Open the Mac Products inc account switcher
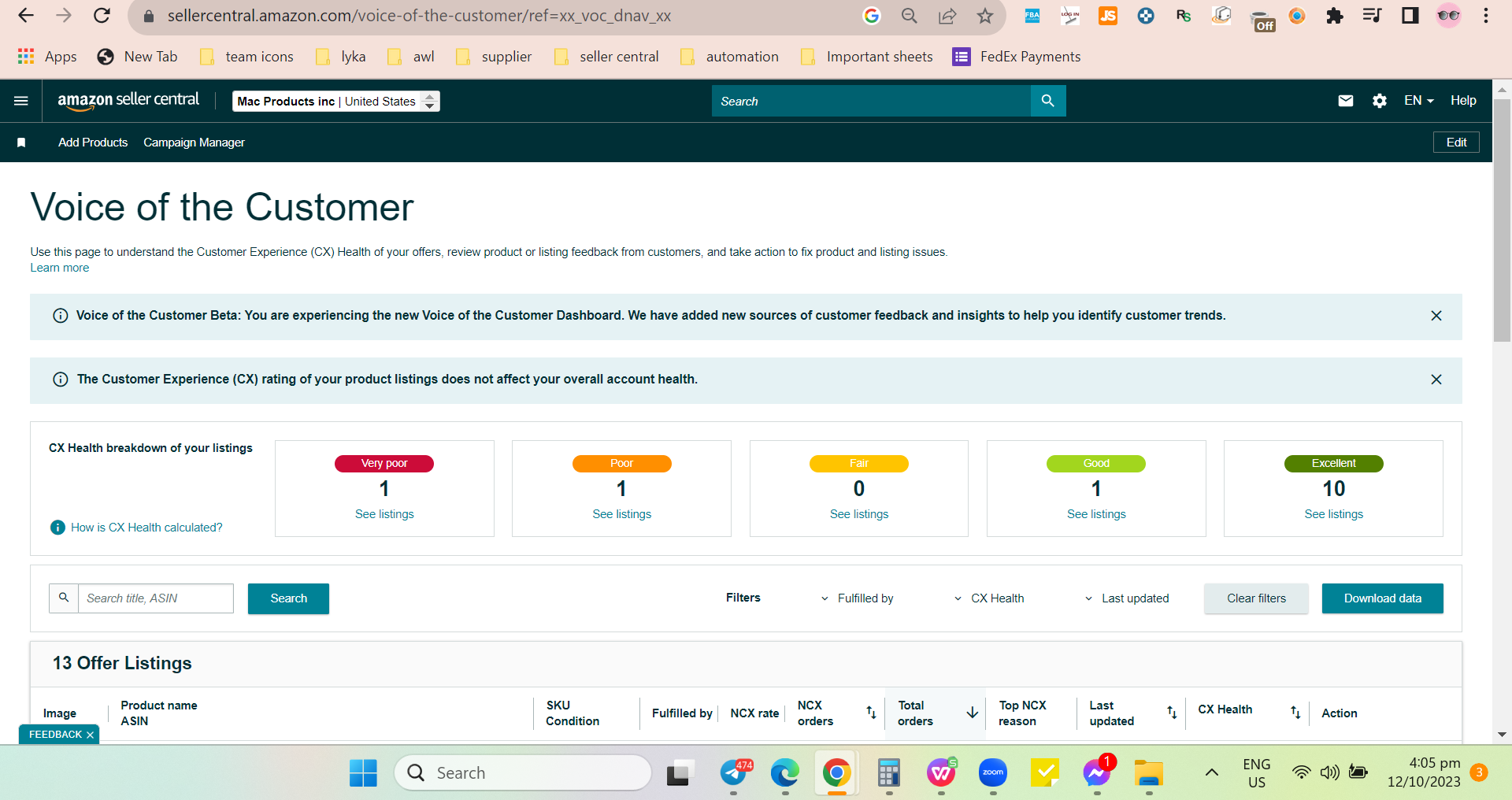This screenshot has width=1512, height=800. click(x=336, y=101)
